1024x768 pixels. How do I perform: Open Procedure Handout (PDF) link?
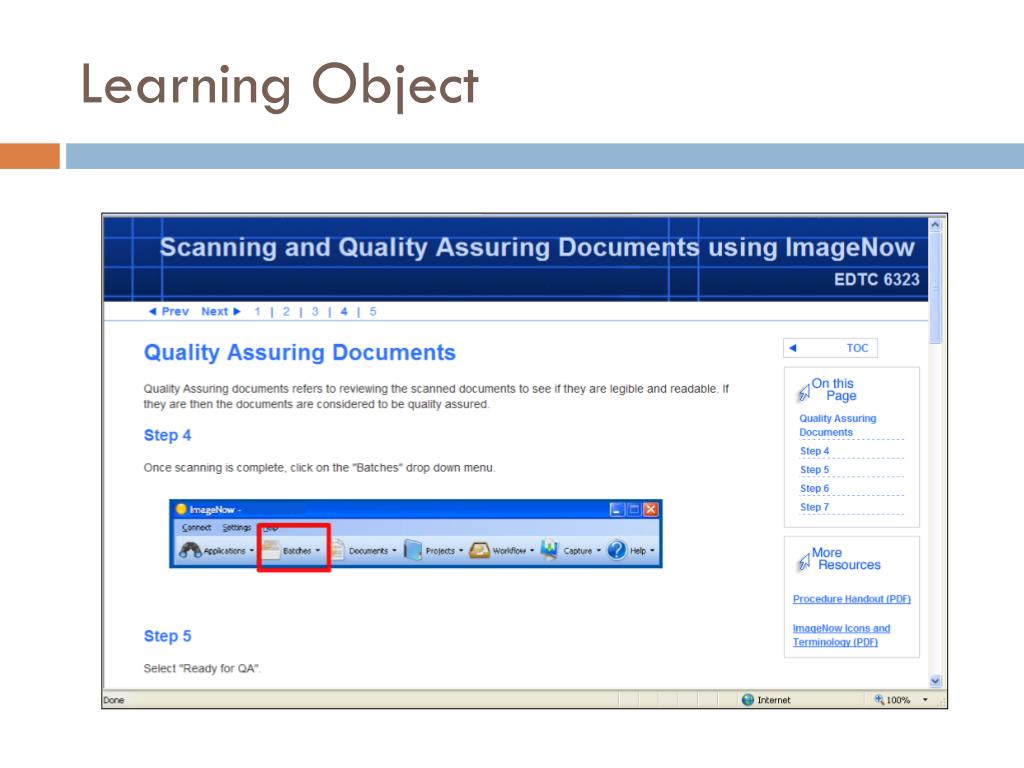coord(852,599)
